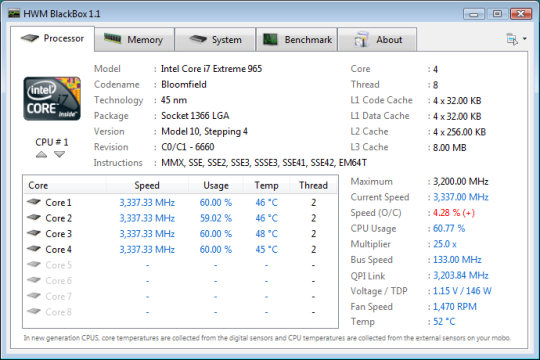Click the Fan Speed value 1,470 RPM
This screenshot has width=540, height=360.
[455, 307]
